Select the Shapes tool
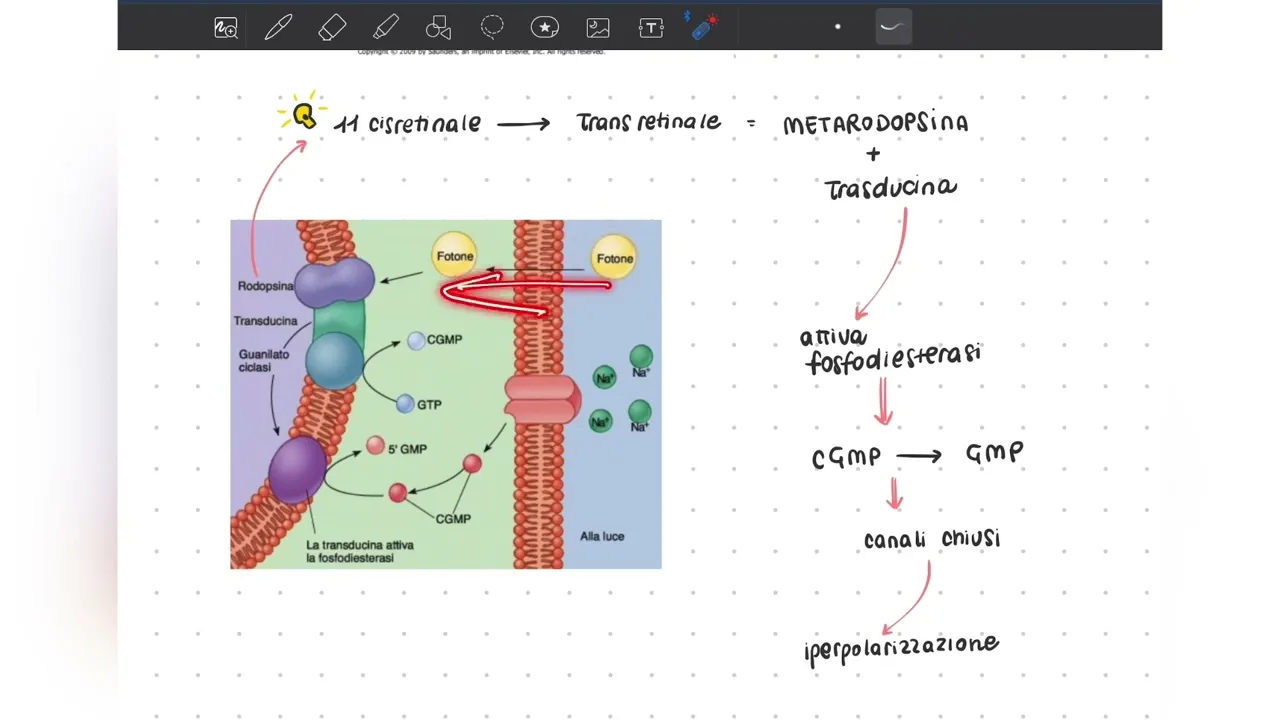Image resolution: width=1280 pixels, height=720 pixels. click(x=438, y=28)
